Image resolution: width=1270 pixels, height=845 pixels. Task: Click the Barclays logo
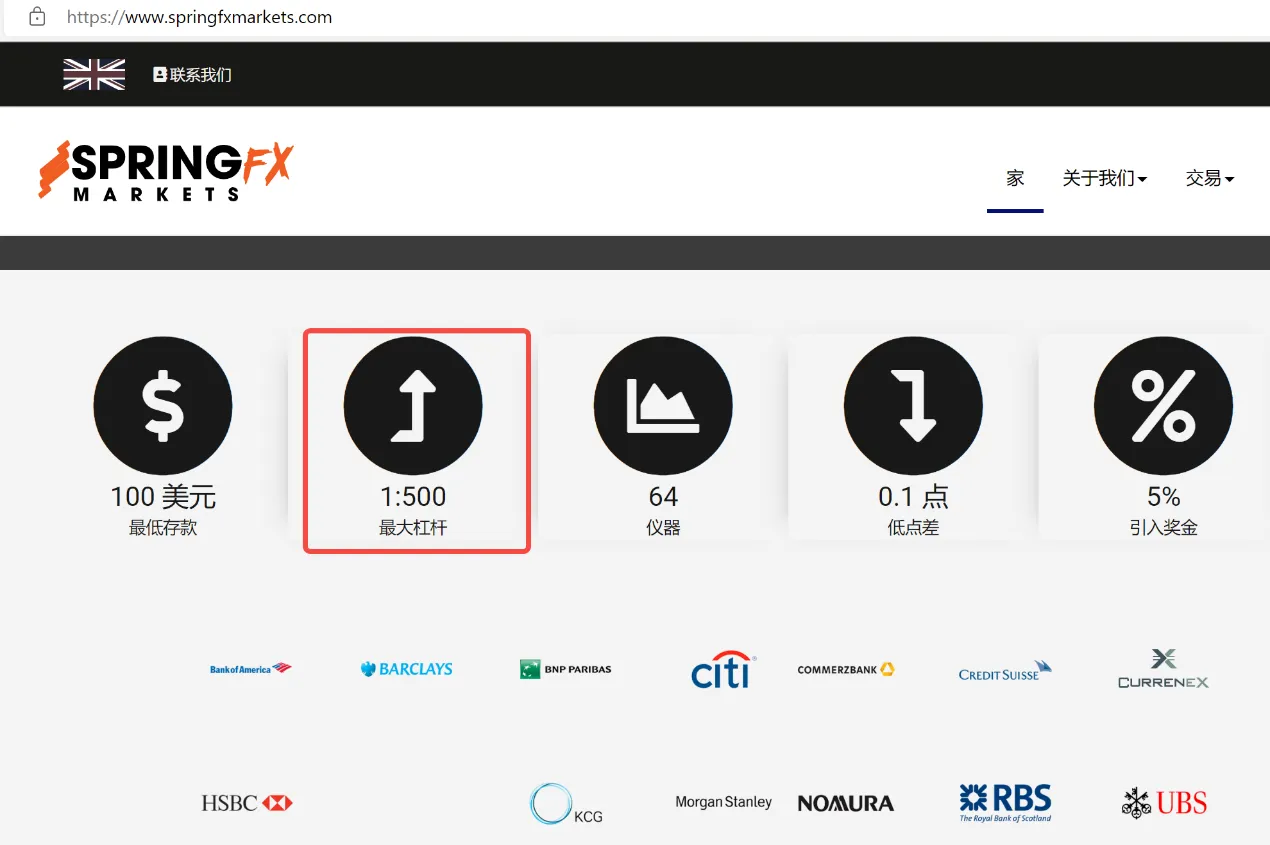407,669
